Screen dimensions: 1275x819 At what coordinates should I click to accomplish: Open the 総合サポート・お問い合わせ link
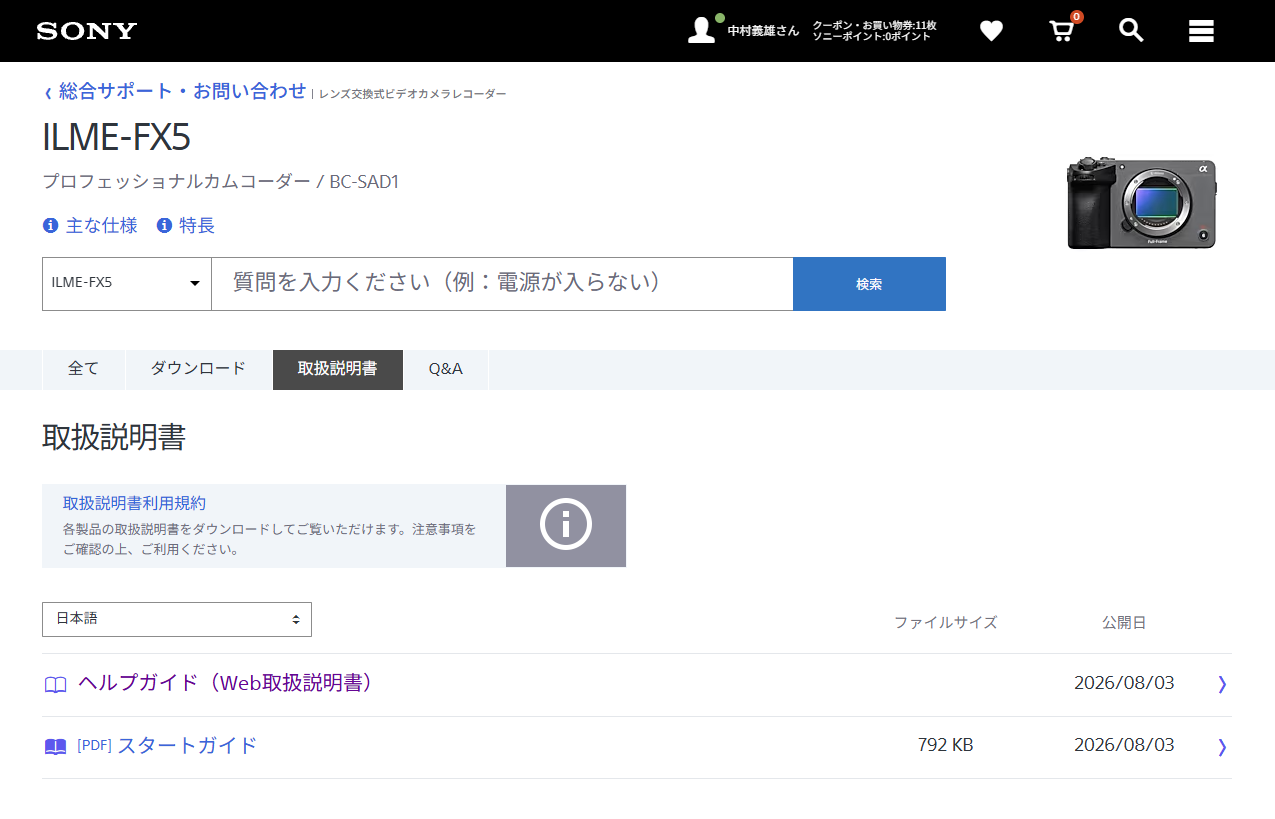[183, 91]
